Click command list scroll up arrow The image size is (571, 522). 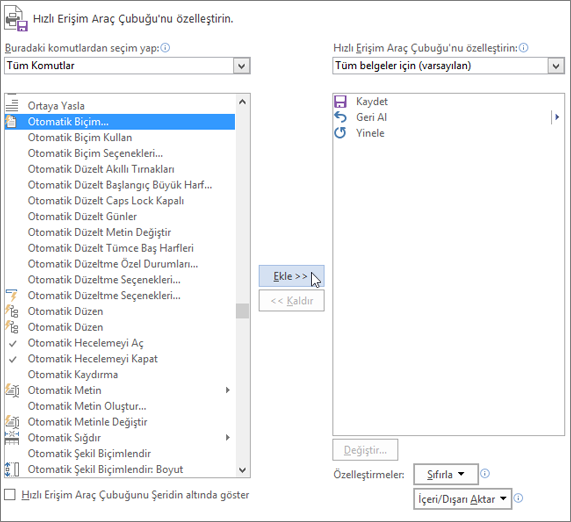[243, 102]
